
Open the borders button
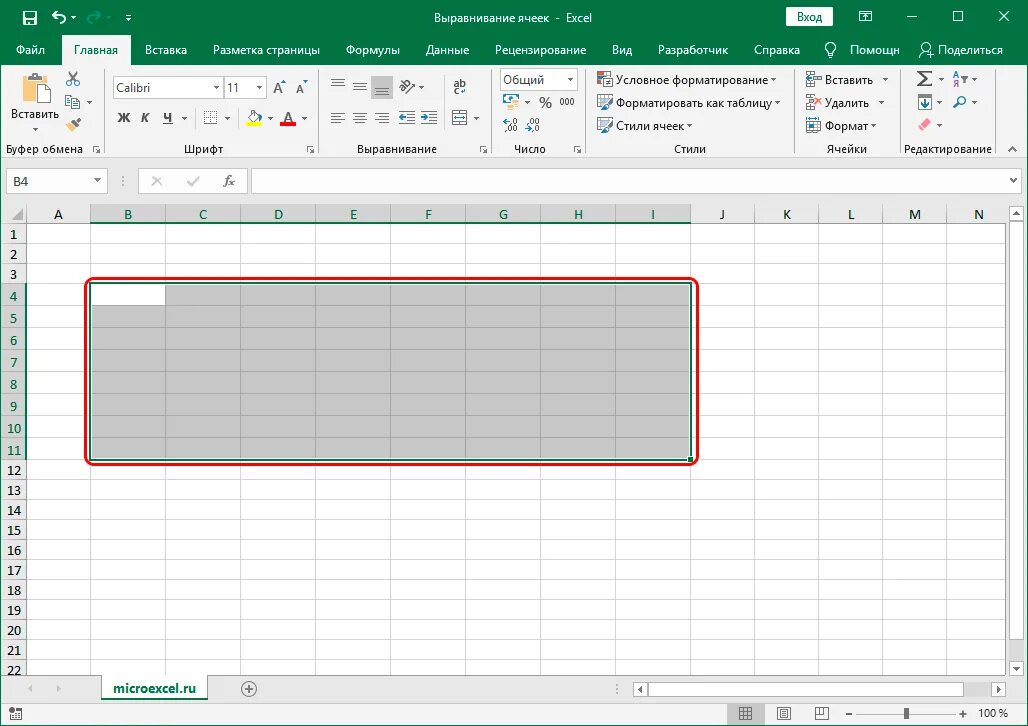210,118
